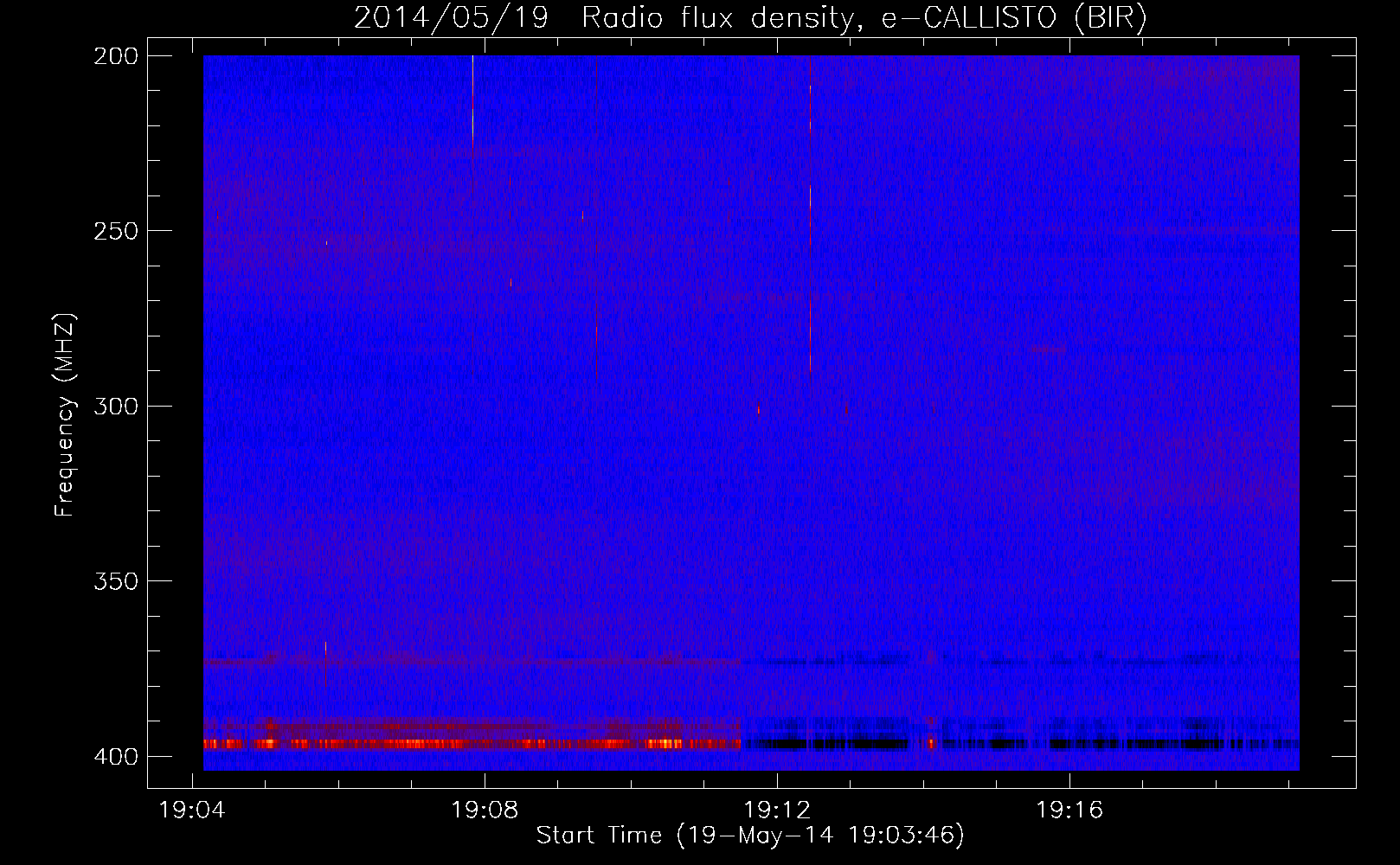Click the 19:16 time tick label
The width and height of the screenshot is (1400, 865).
[1069, 811]
